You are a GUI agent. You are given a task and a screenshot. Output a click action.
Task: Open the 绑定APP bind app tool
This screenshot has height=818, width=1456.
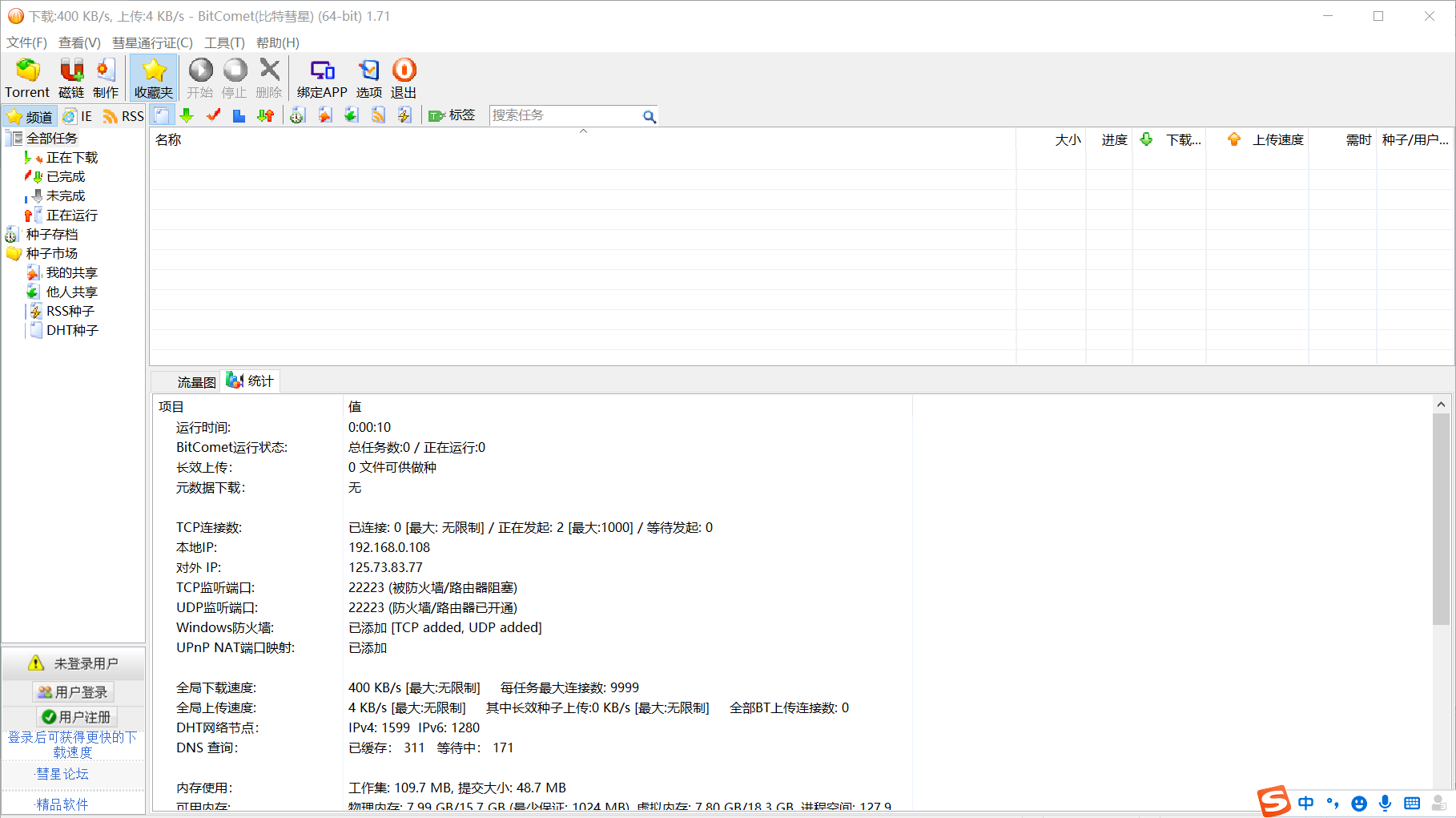pos(322,79)
